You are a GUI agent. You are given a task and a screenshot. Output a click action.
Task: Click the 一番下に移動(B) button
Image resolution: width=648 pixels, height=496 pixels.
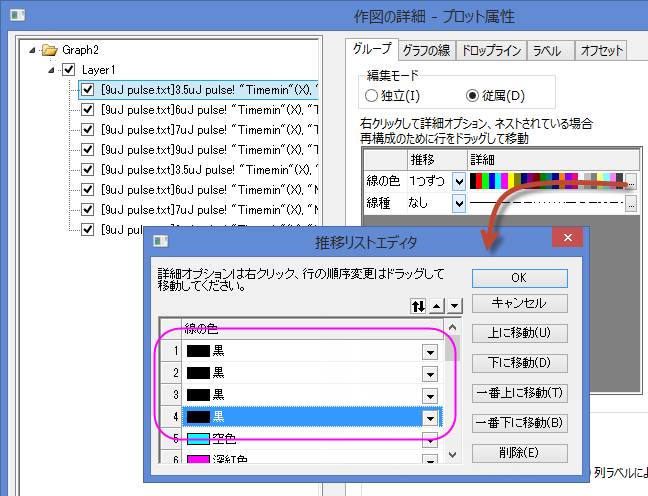point(519,423)
